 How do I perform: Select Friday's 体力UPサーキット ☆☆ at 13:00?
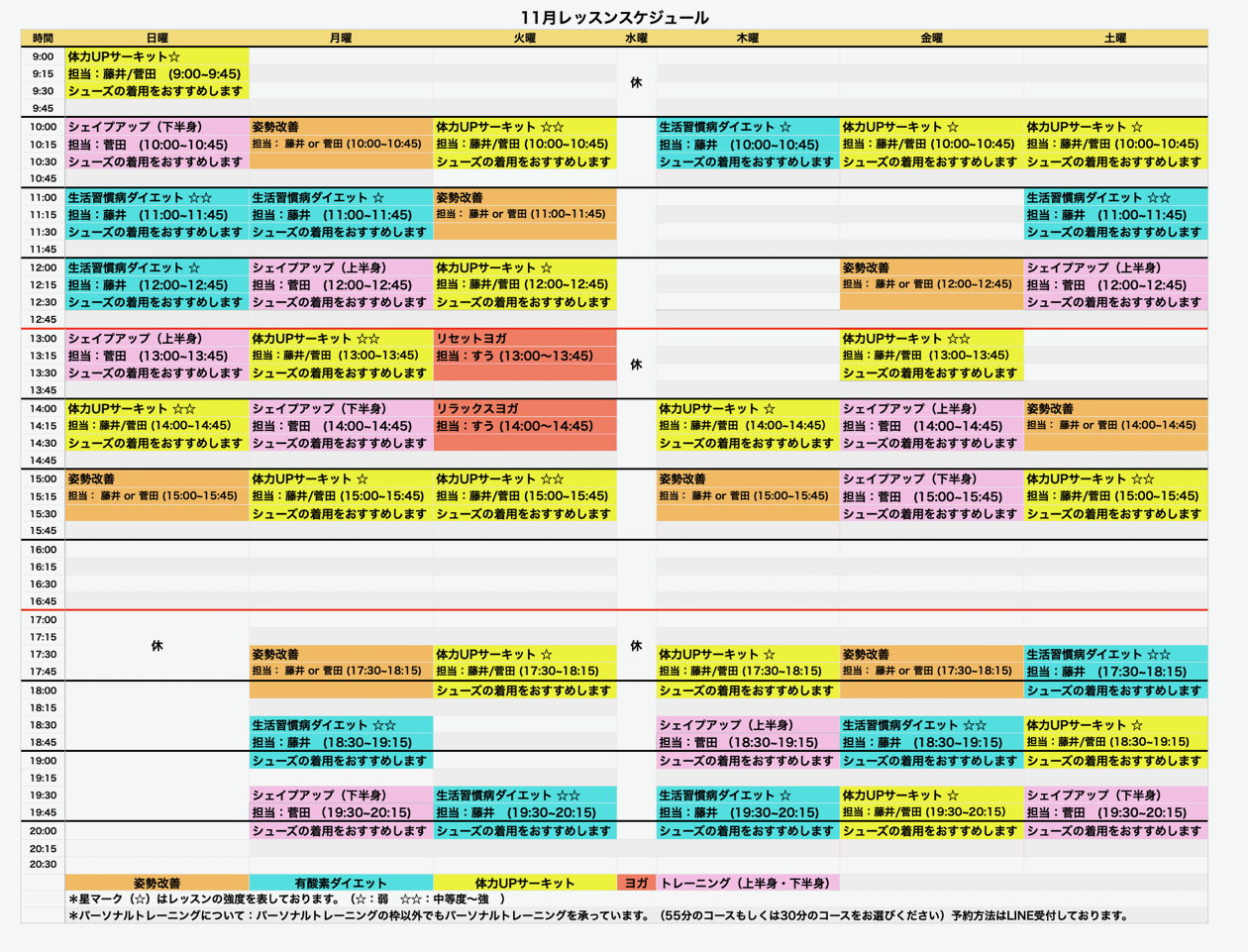931,338
